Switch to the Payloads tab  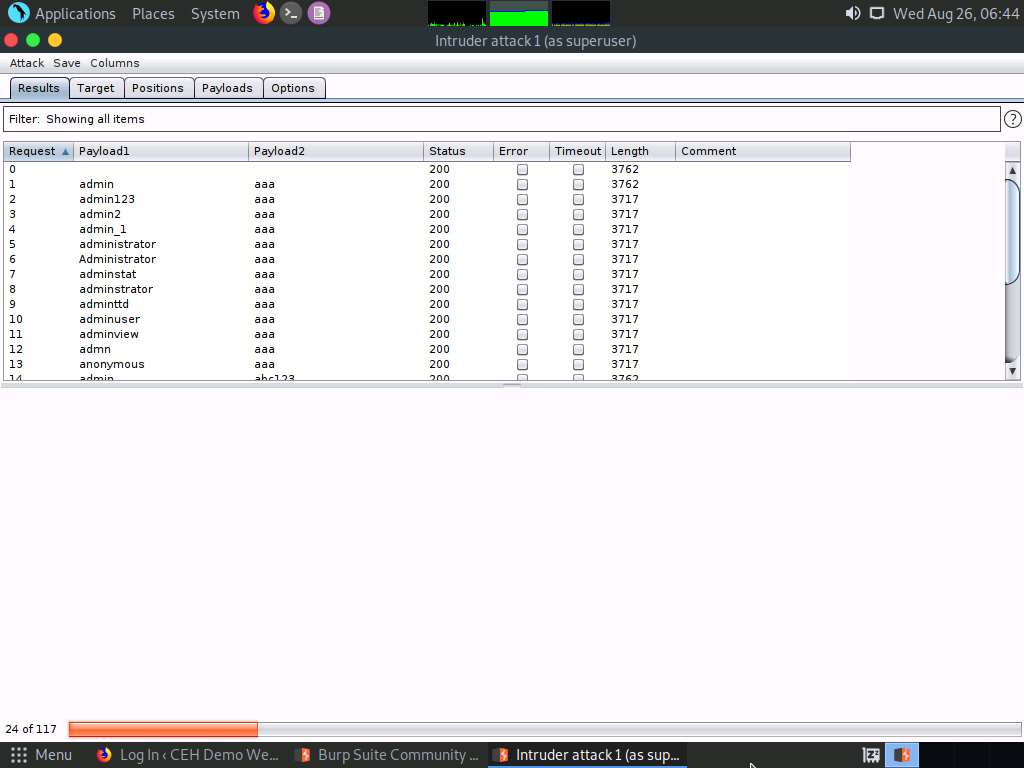point(228,88)
